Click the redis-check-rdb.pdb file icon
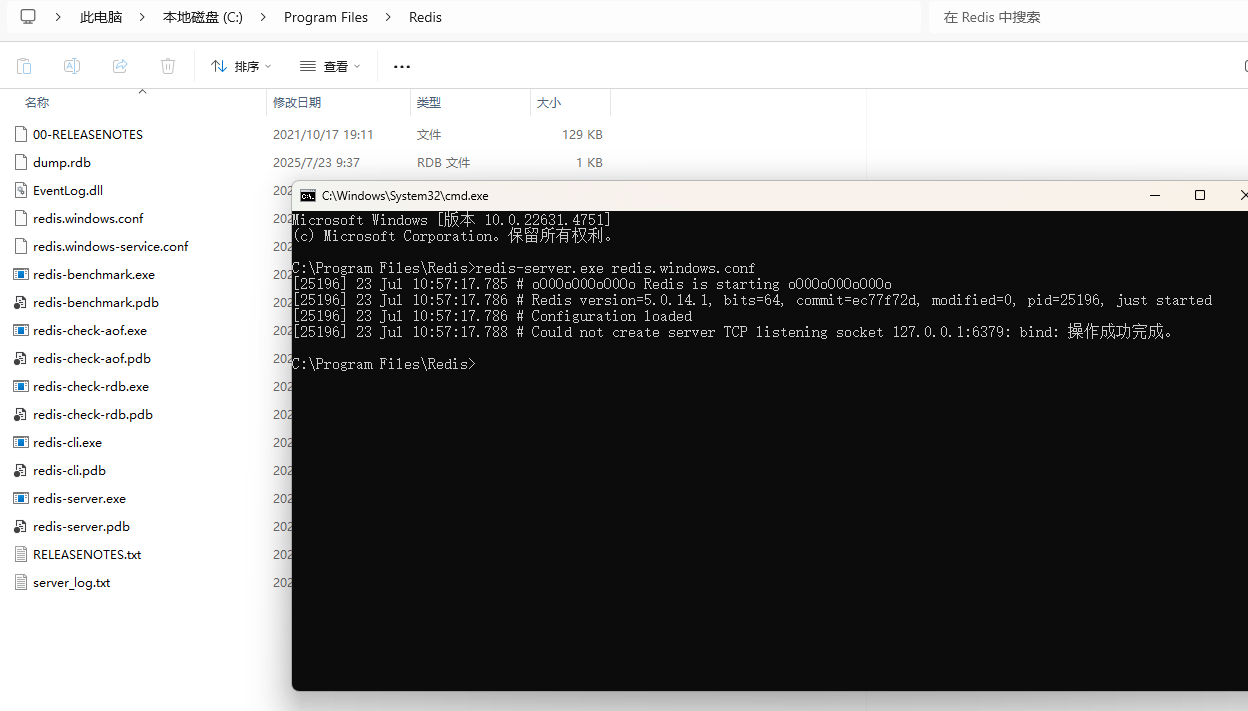Image resolution: width=1248 pixels, height=711 pixels. [21, 414]
